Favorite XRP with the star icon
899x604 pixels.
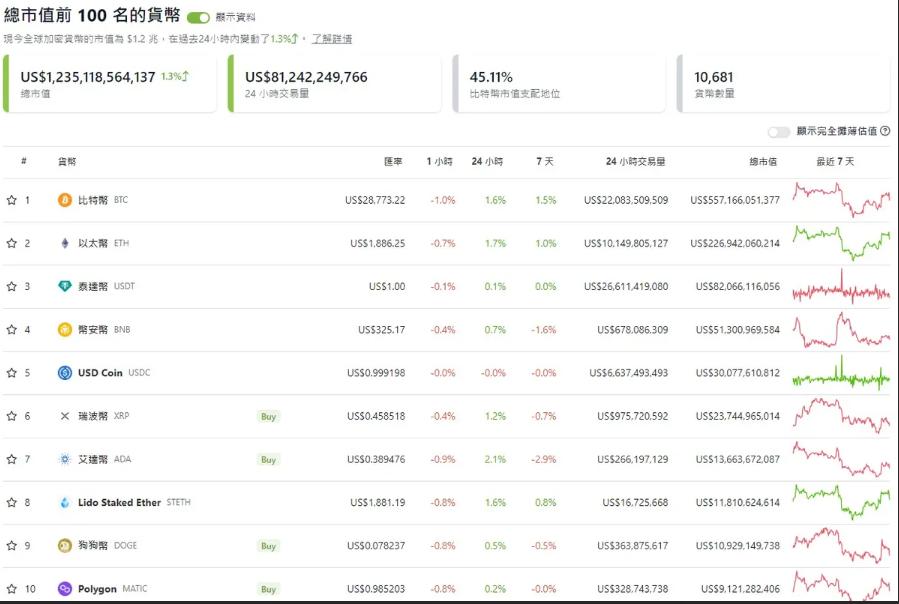pos(11,416)
